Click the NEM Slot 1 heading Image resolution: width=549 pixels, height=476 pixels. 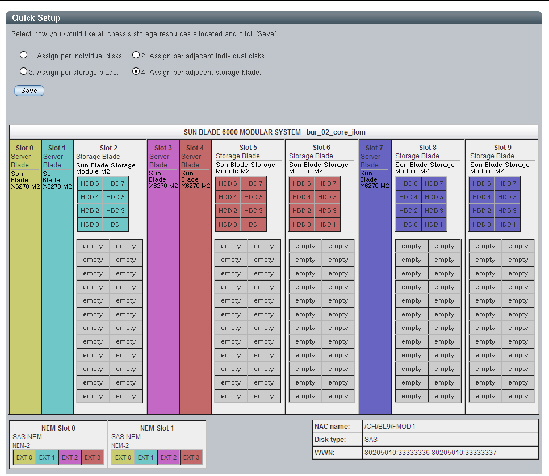[x=157, y=428]
